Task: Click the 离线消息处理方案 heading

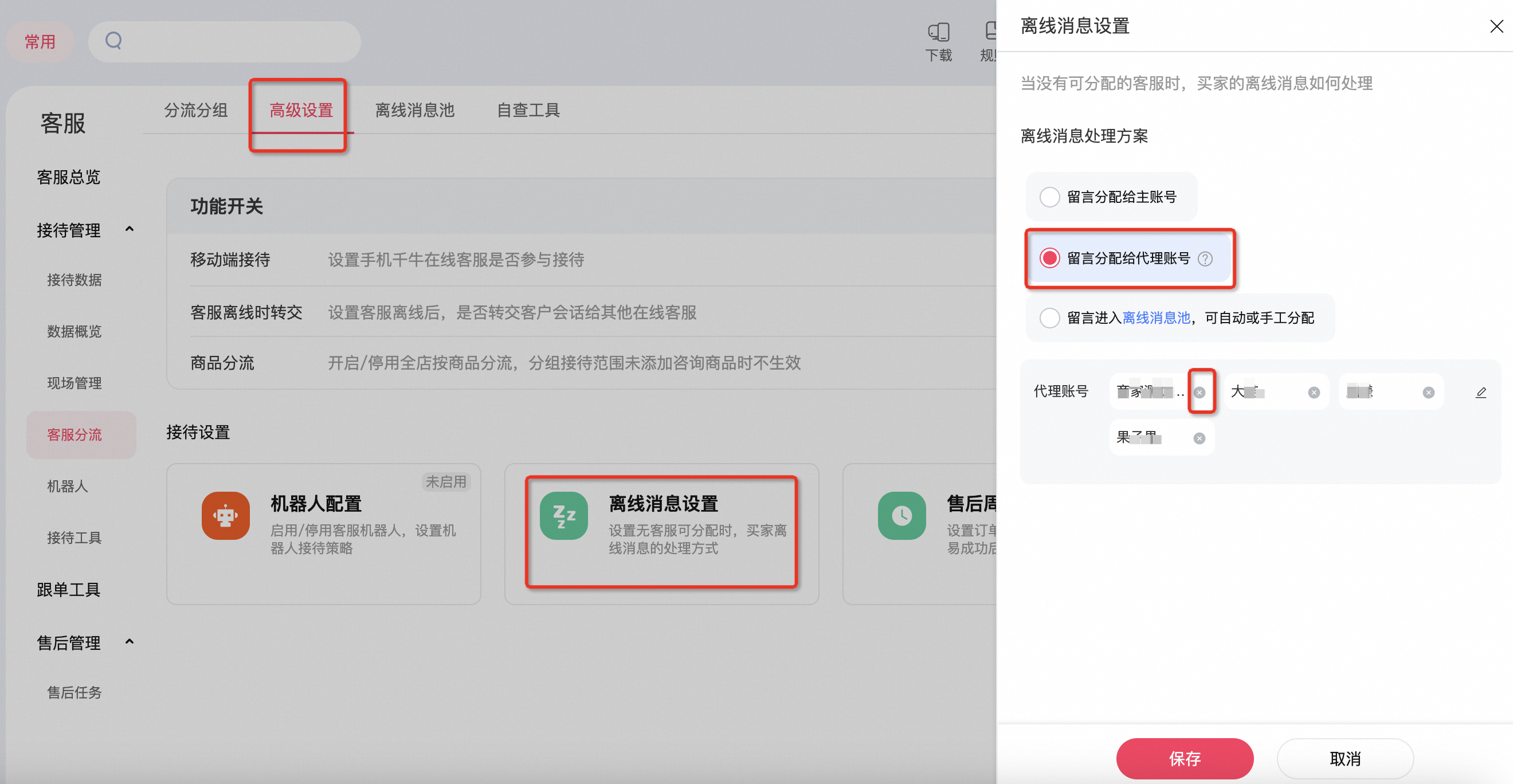Action: 1084,136
